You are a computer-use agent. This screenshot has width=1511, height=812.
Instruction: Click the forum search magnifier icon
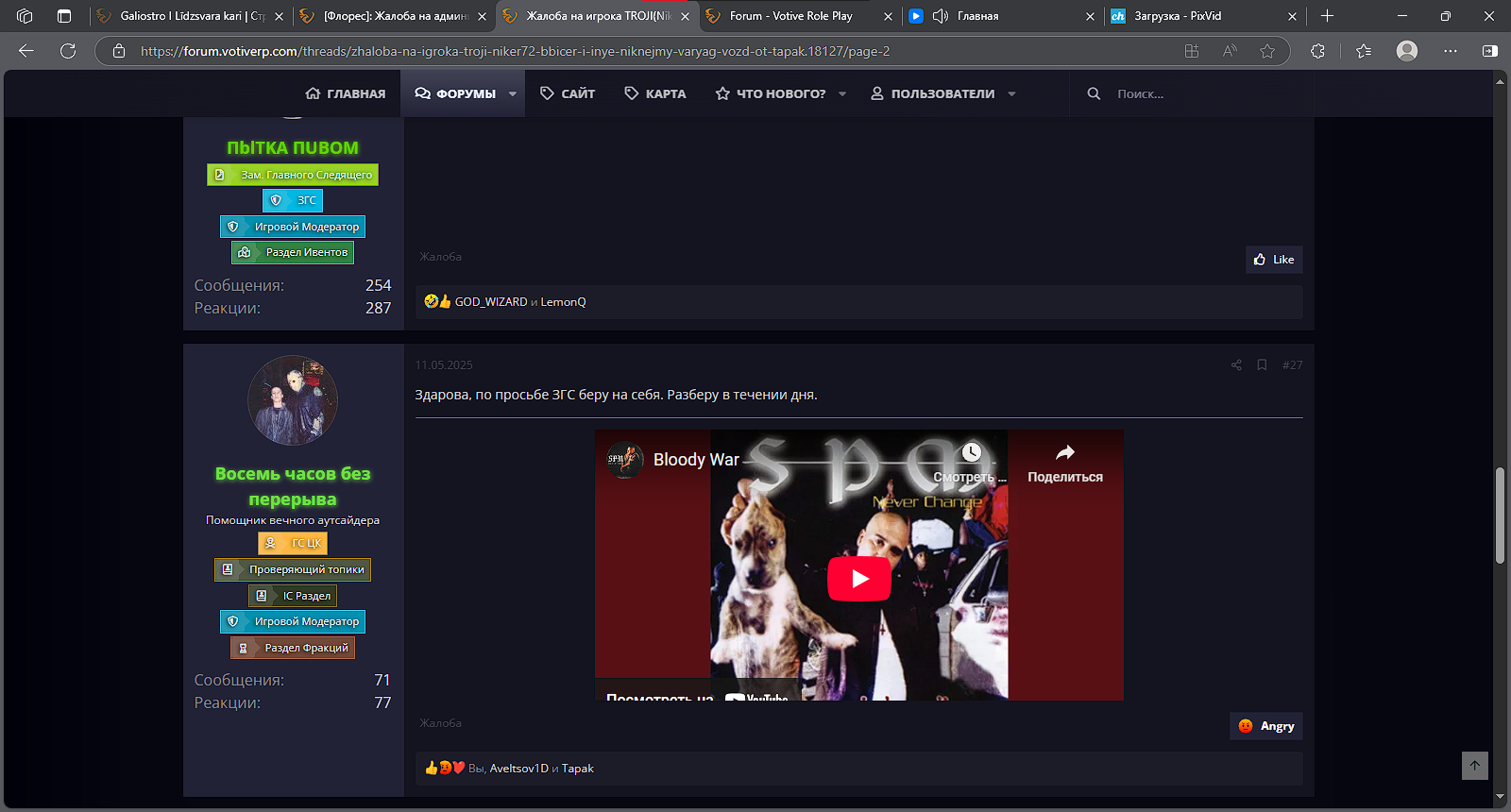[x=1094, y=93]
